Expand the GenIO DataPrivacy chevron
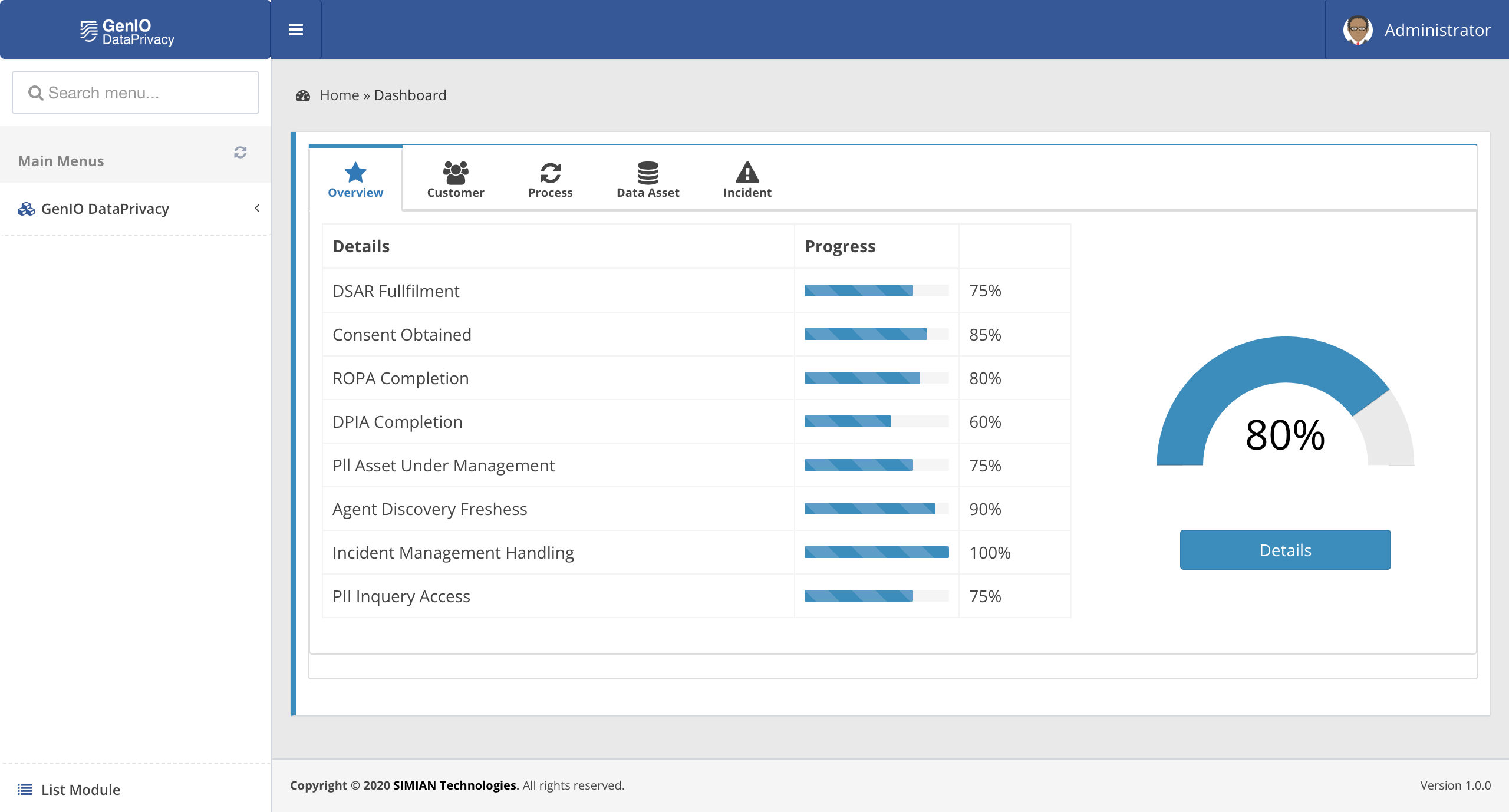Viewport: 1509px width, 812px height. point(257,208)
